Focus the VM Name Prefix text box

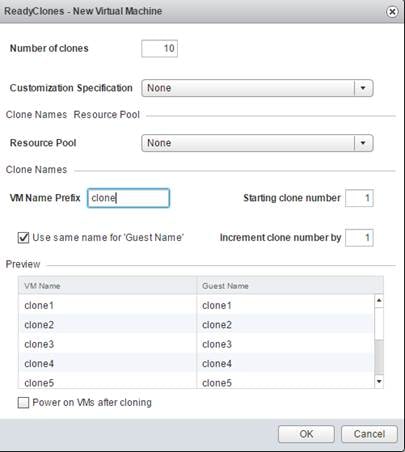click(128, 198)
